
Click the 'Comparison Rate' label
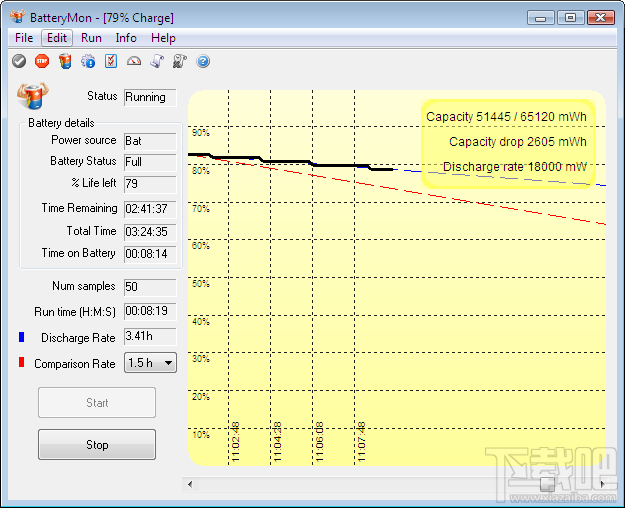pyautogui.click(x=75, y=364)
